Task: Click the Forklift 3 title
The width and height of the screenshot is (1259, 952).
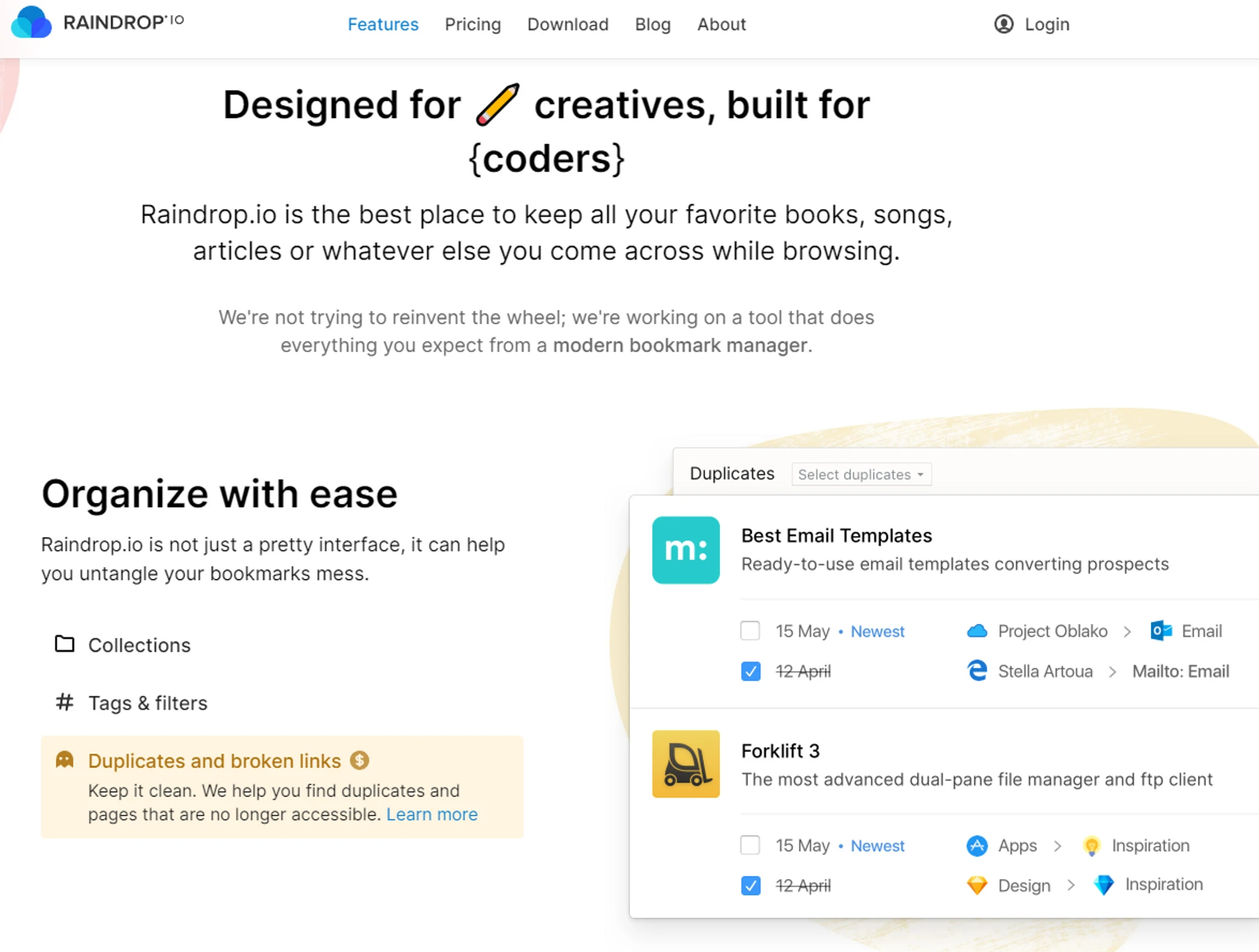Action: 781,751
